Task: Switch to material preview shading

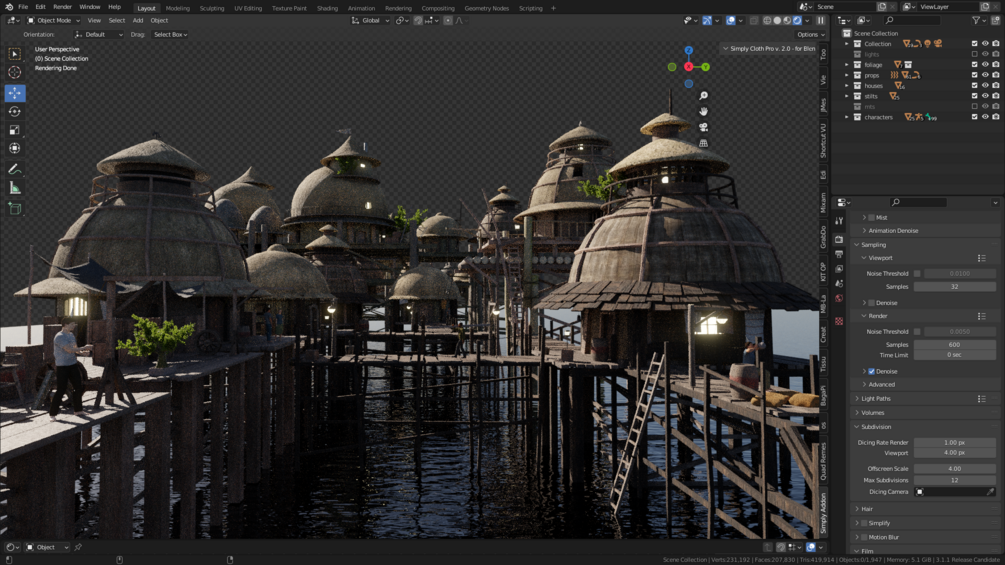Action: tap(787, 20)
